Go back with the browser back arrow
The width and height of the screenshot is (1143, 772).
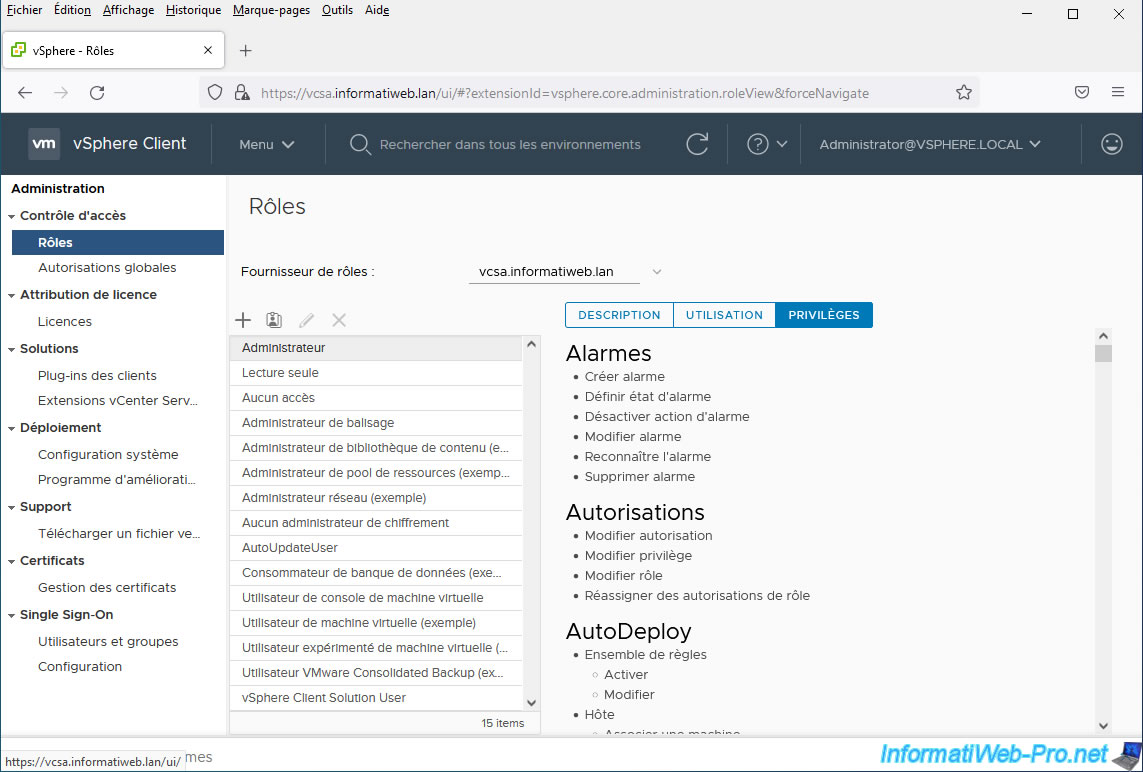26,93
